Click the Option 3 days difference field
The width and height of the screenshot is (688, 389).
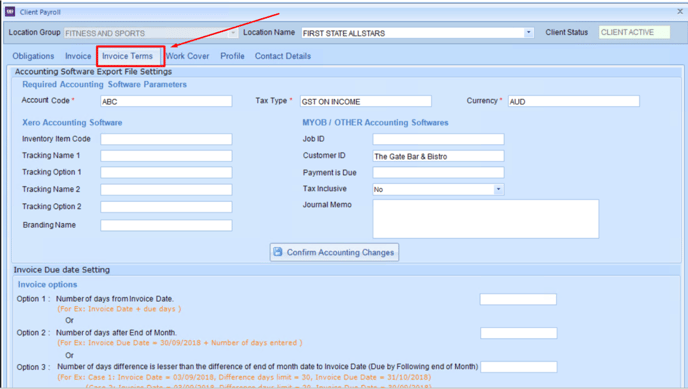[519, 367]
